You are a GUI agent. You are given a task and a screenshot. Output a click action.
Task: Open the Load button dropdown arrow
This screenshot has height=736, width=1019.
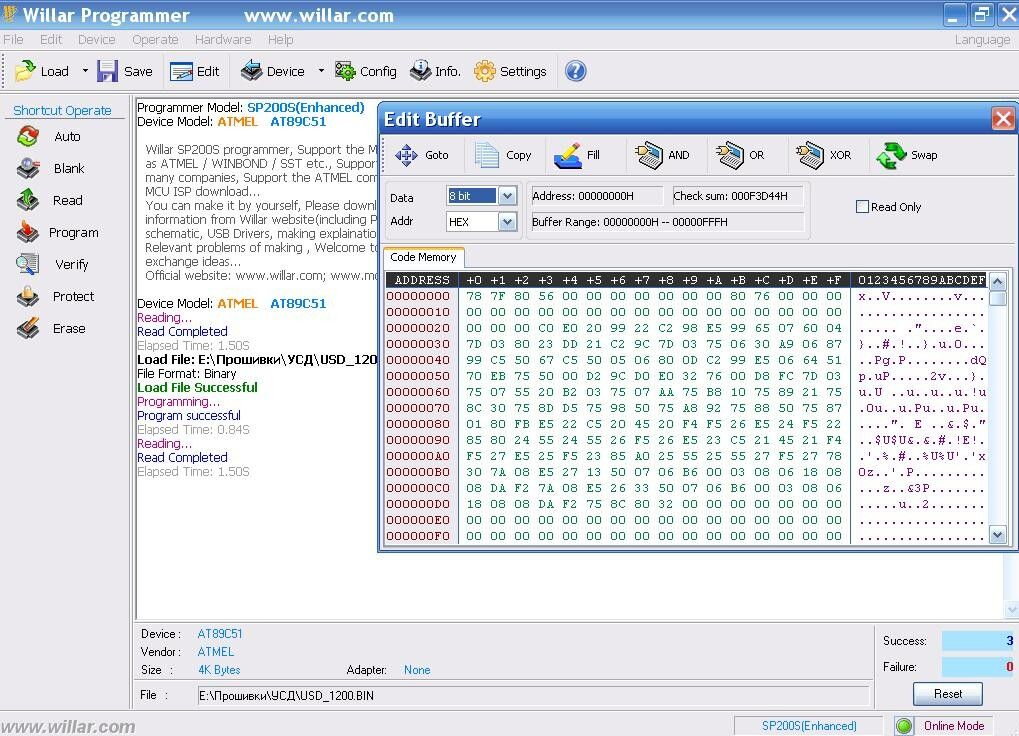click(85, 71)
